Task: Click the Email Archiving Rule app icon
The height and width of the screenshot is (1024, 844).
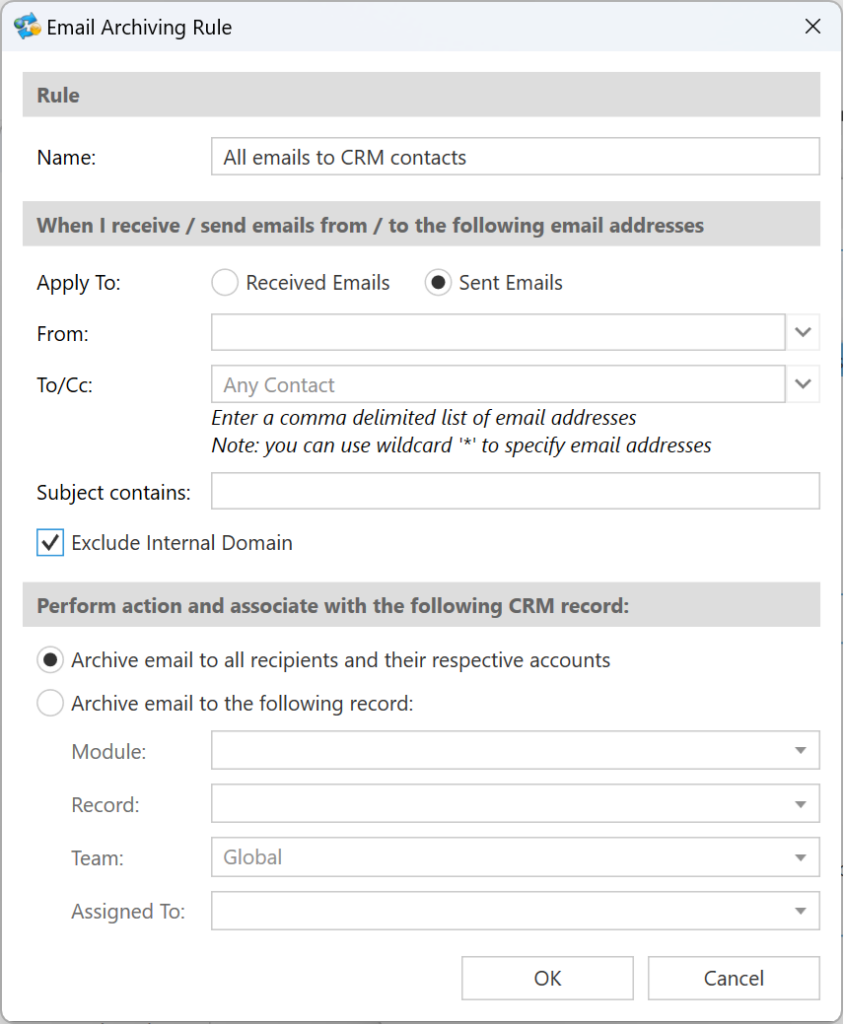Action: coord(27,26)
